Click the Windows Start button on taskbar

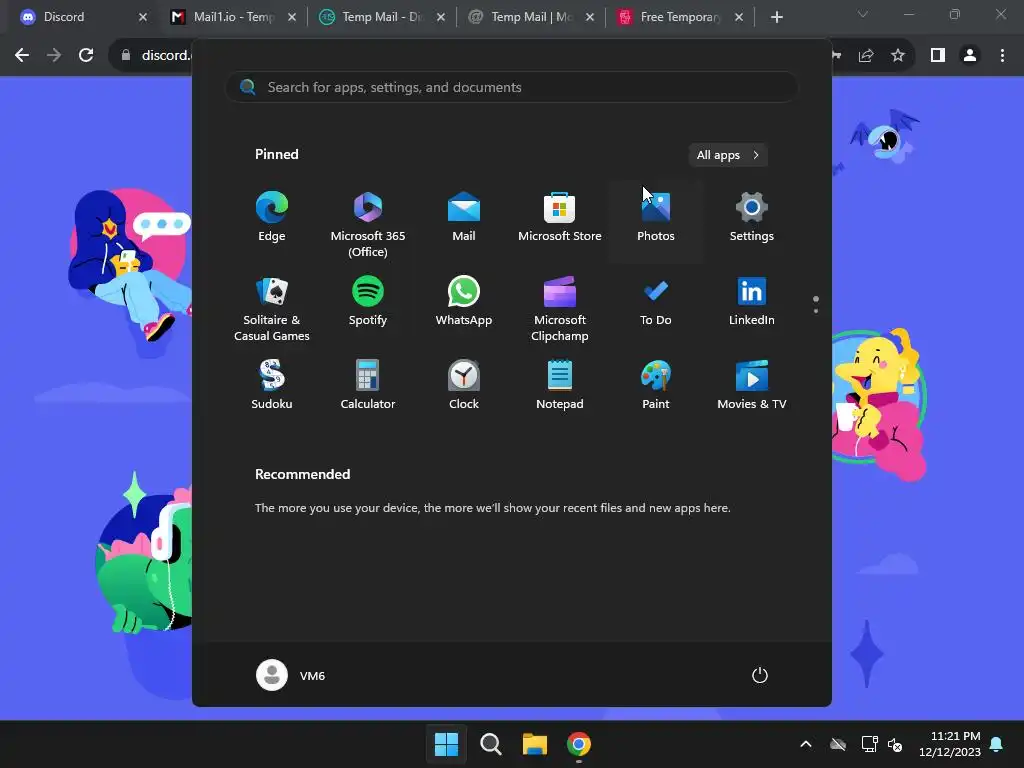(x=446, y=744)
